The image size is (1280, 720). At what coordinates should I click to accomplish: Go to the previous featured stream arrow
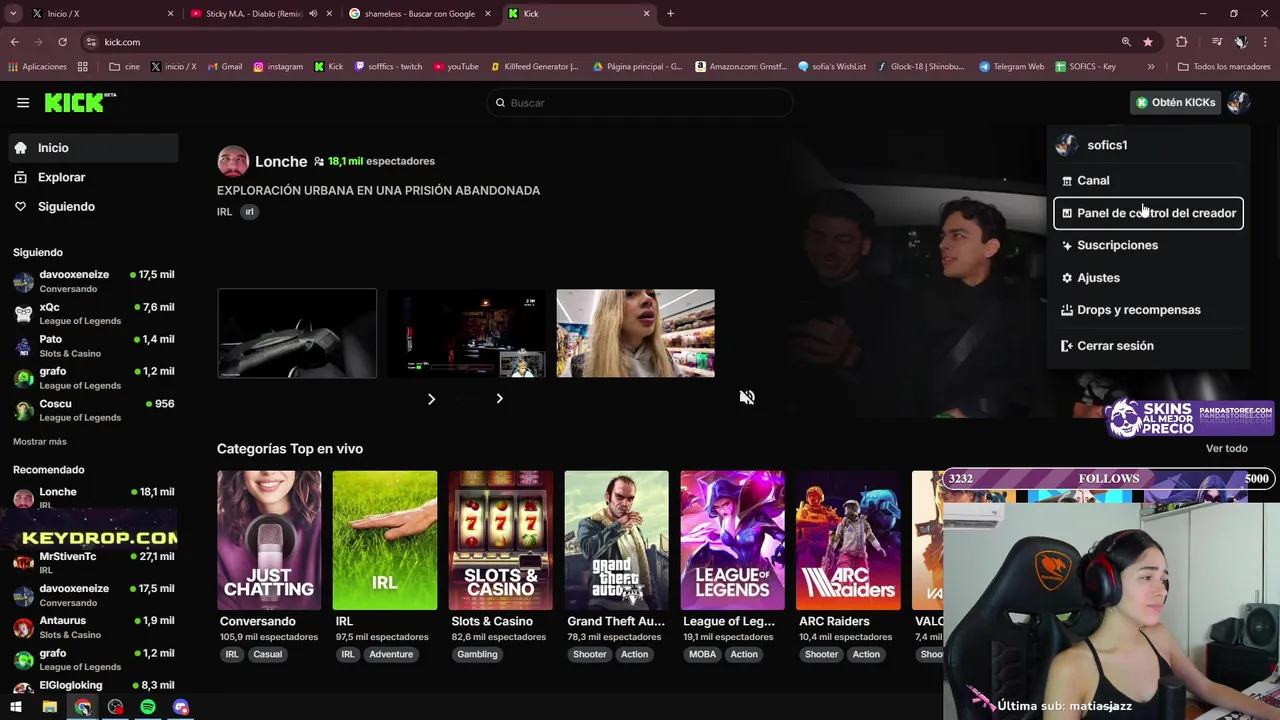click(431, 398)
